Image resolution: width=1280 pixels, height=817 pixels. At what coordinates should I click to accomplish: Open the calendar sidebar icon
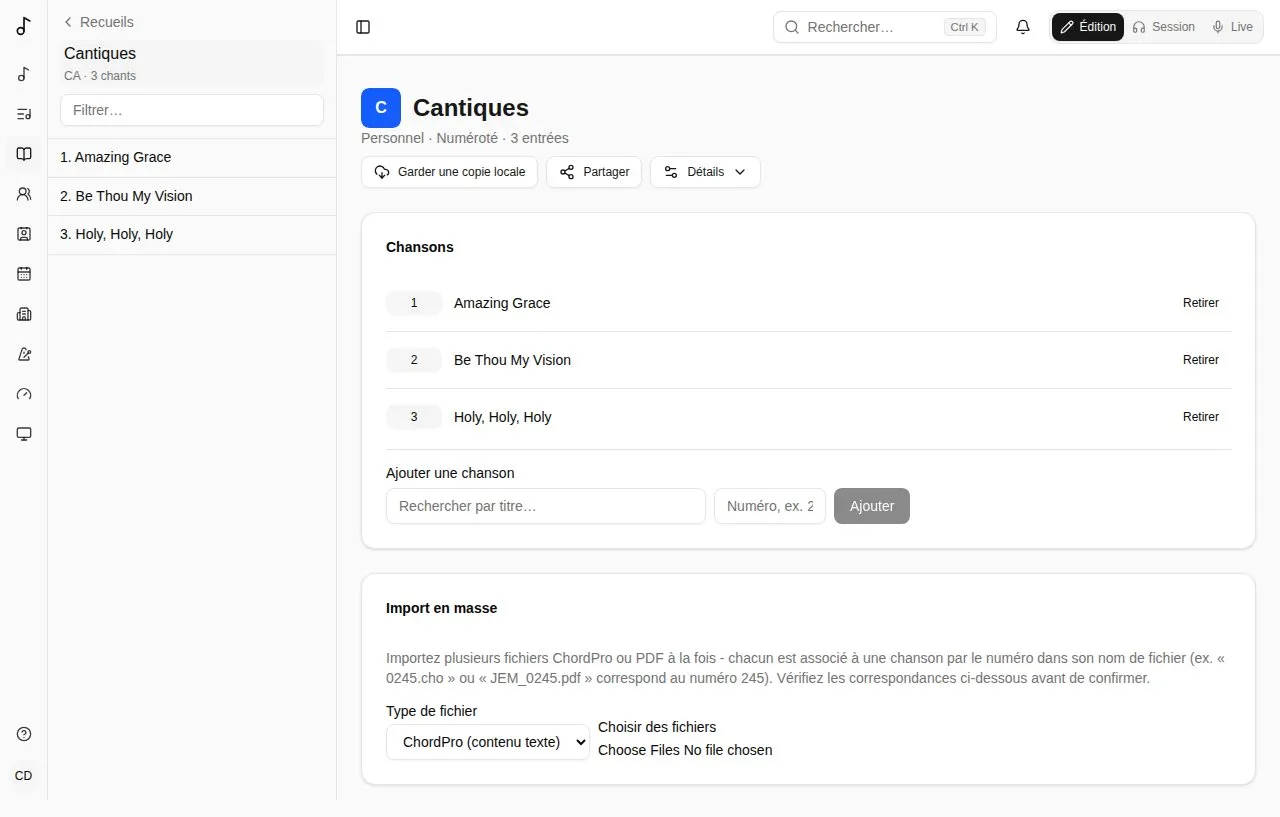24,274
